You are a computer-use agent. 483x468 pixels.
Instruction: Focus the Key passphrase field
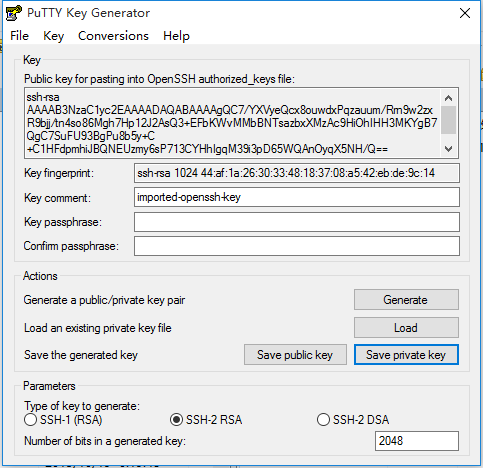297,222
